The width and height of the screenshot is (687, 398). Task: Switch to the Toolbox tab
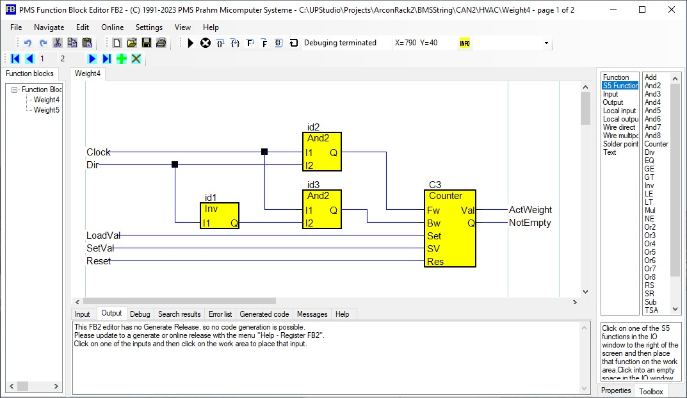(651, 391)
